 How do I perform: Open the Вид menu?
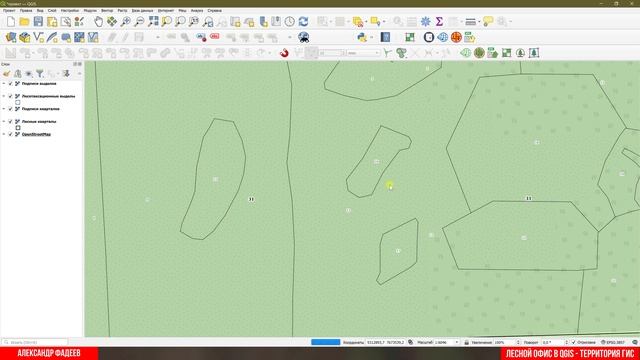point(40,11)
